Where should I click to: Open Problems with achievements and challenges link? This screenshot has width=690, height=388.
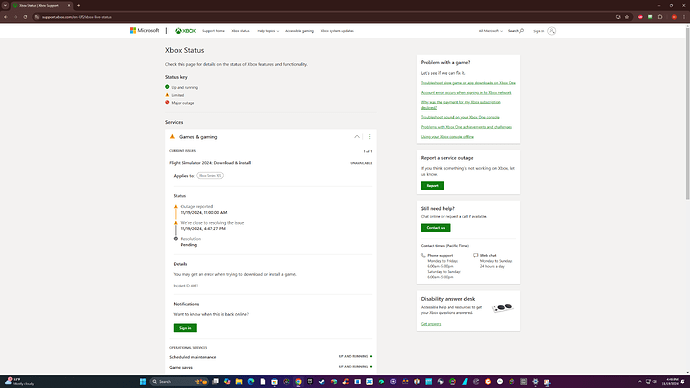(x=466, y=127)
